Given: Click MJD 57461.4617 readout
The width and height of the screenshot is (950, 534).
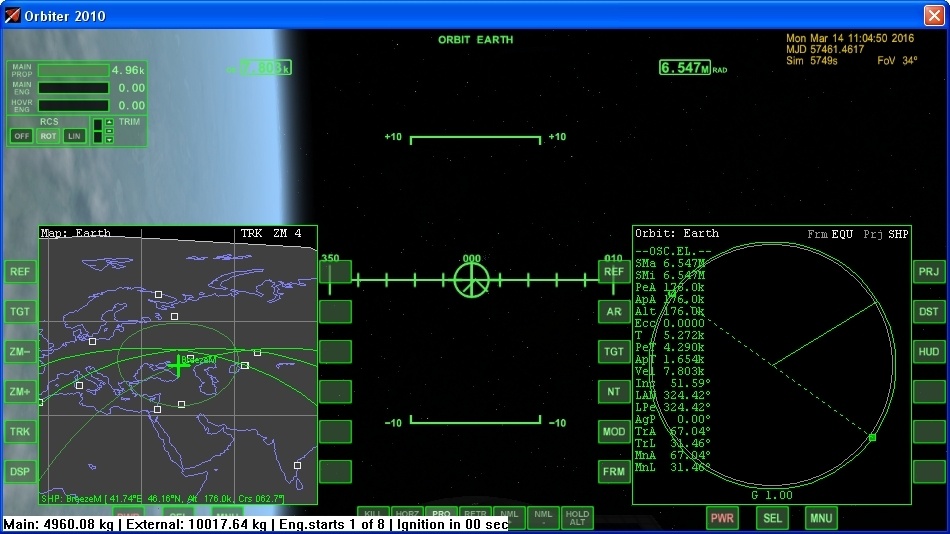Looking at the screenshot, I should (x=825, y=49).
